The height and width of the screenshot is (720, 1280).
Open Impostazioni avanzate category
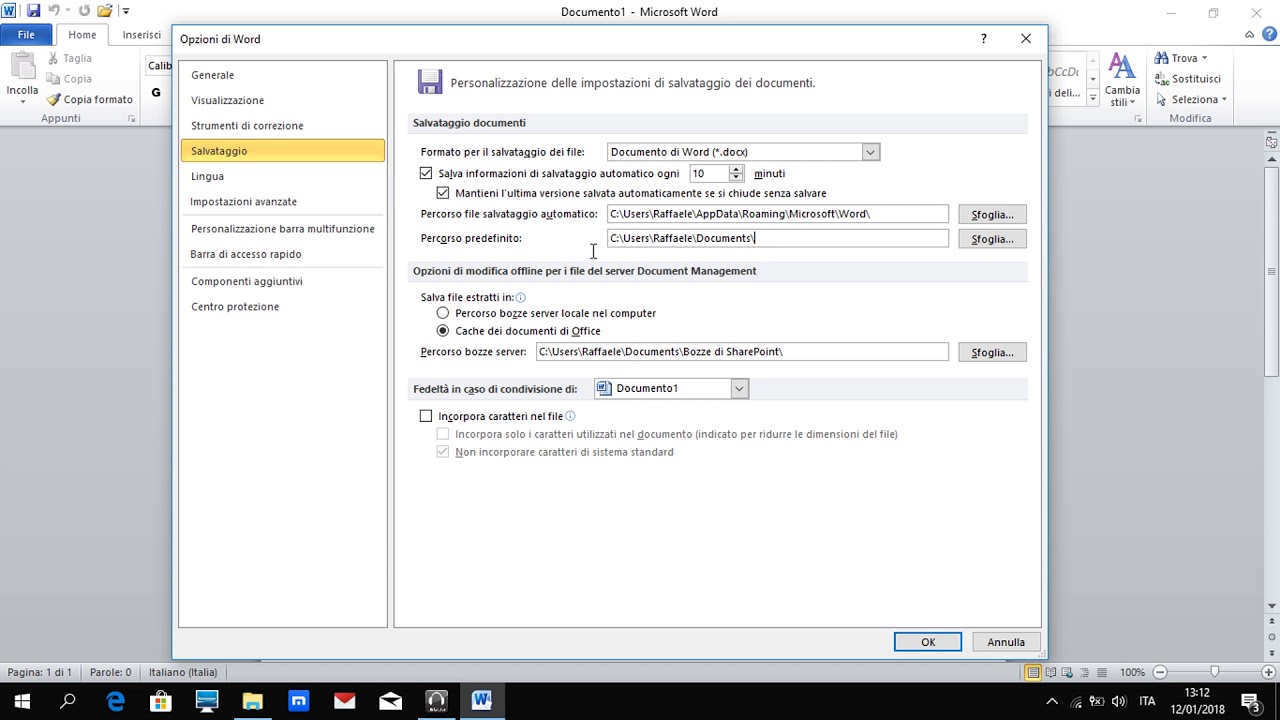click(x=282, y=202)
